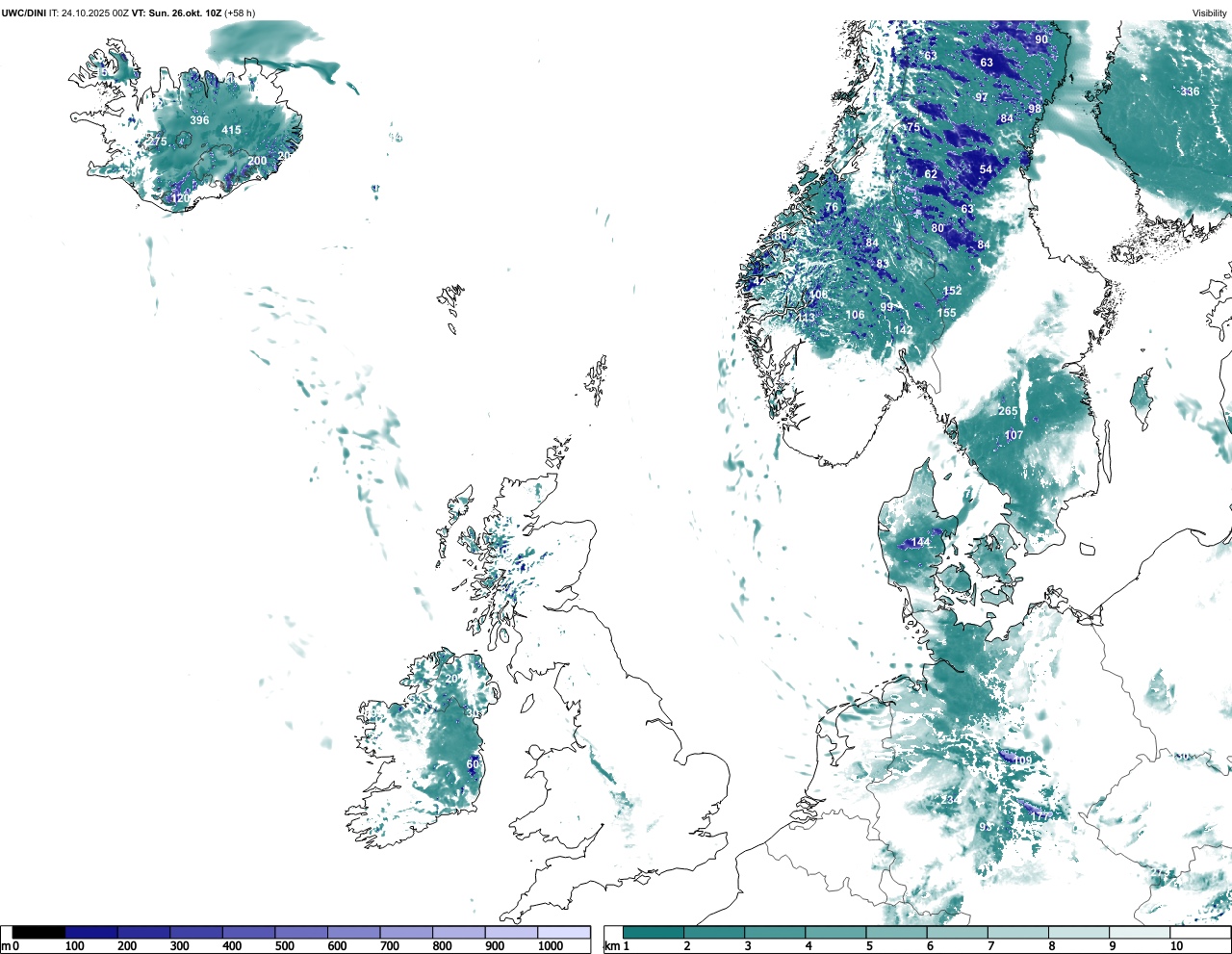Click the '1000' tick label on meter scale
Image resolution: width=1232 pixels, height=954 pixels.
pyautogui.click(x=551, y=946)
